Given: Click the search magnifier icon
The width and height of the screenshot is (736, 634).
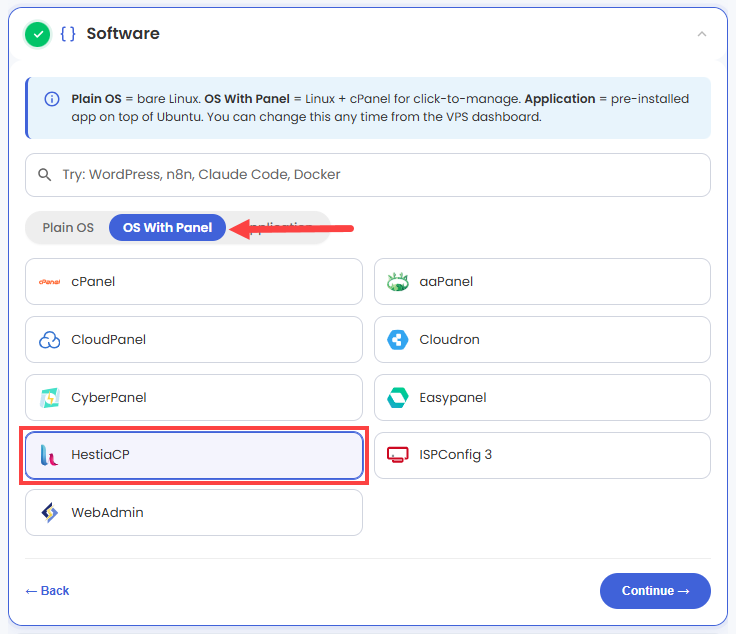Looking at the screenshot, I should click(45, 175).
